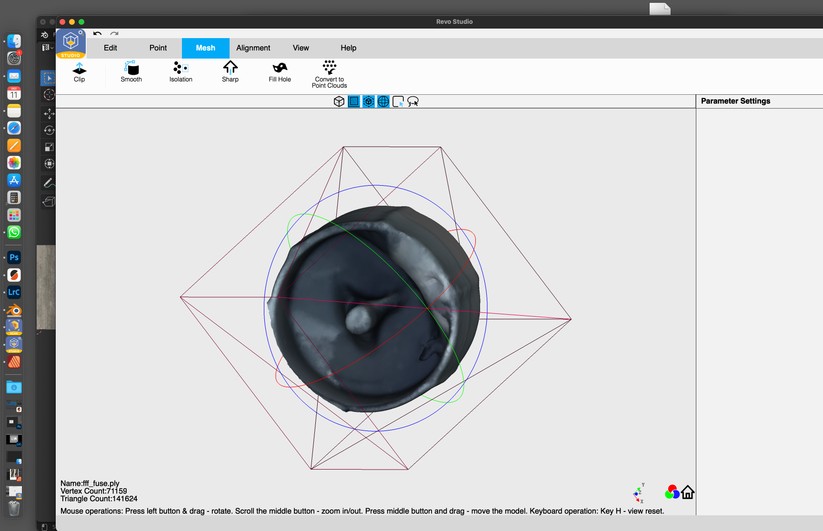The width and height of the screenshot is (823, 531).
Task: Open the Alignment tab
Action: (253, 48)
